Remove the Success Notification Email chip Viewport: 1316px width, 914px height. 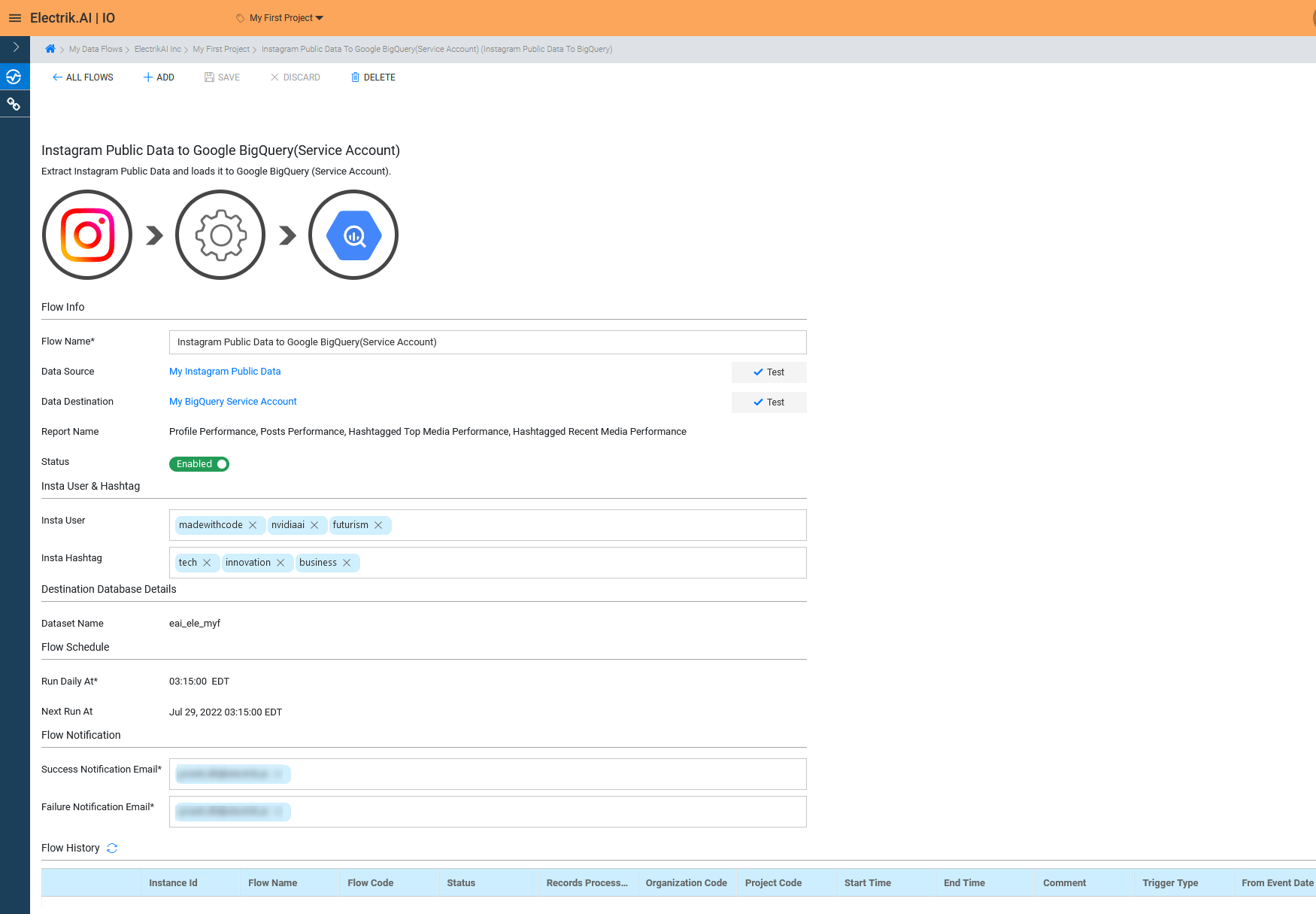(x=277, y=774)
